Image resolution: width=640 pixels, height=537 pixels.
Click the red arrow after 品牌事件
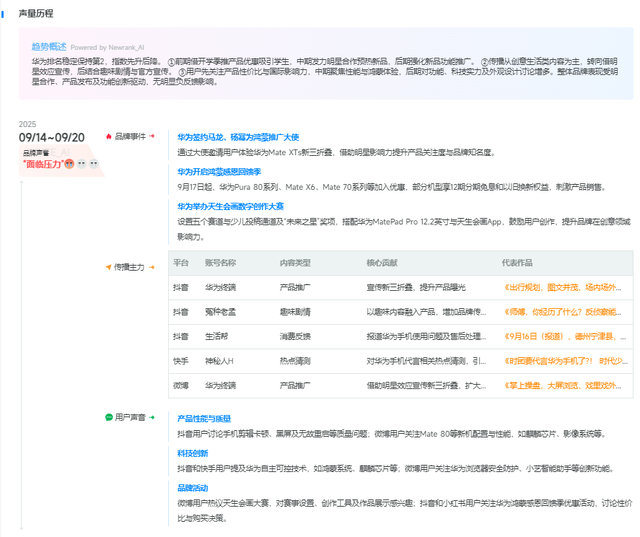coord(152,136)
